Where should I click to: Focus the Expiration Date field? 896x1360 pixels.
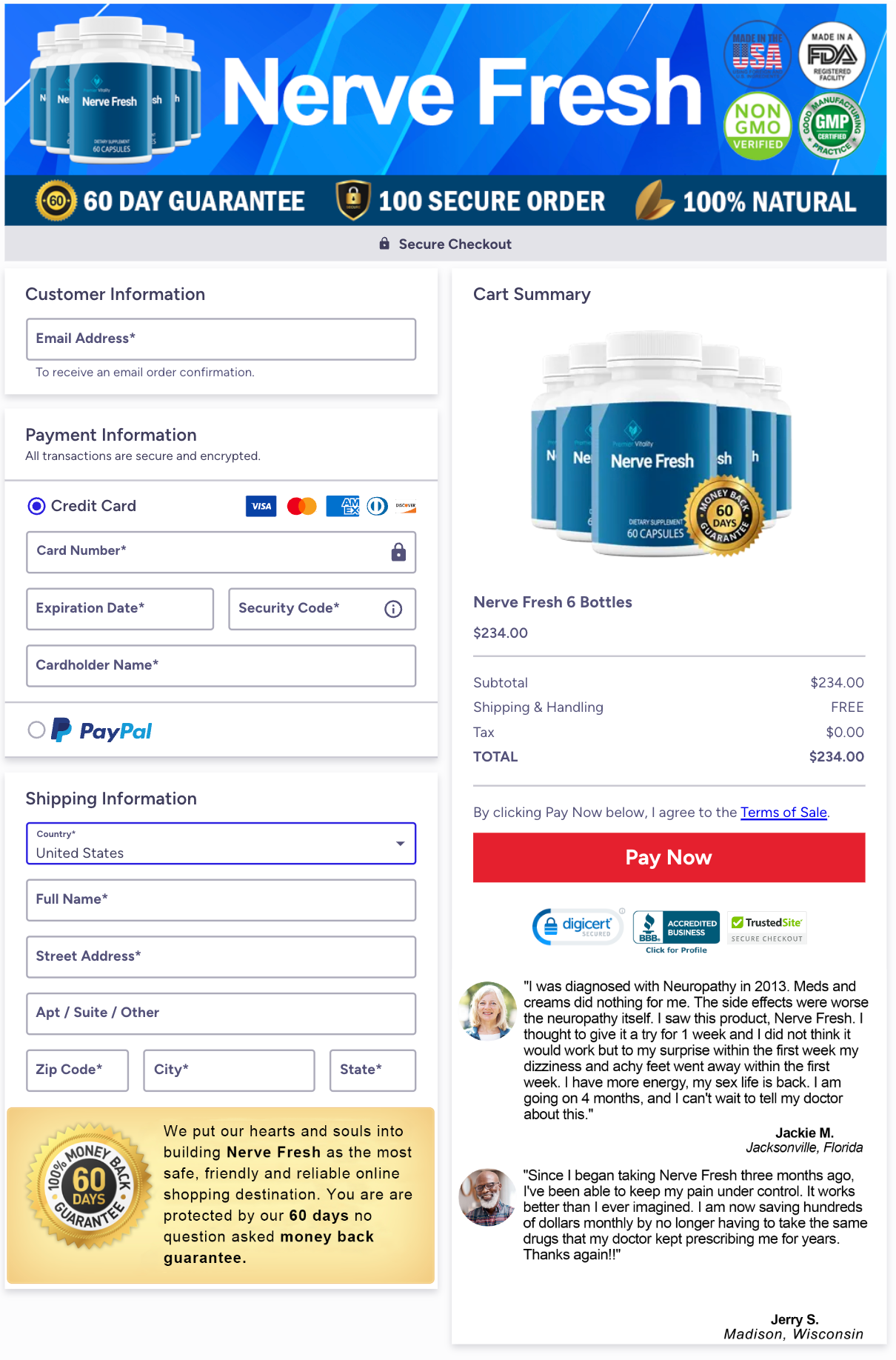coord(120,609)
